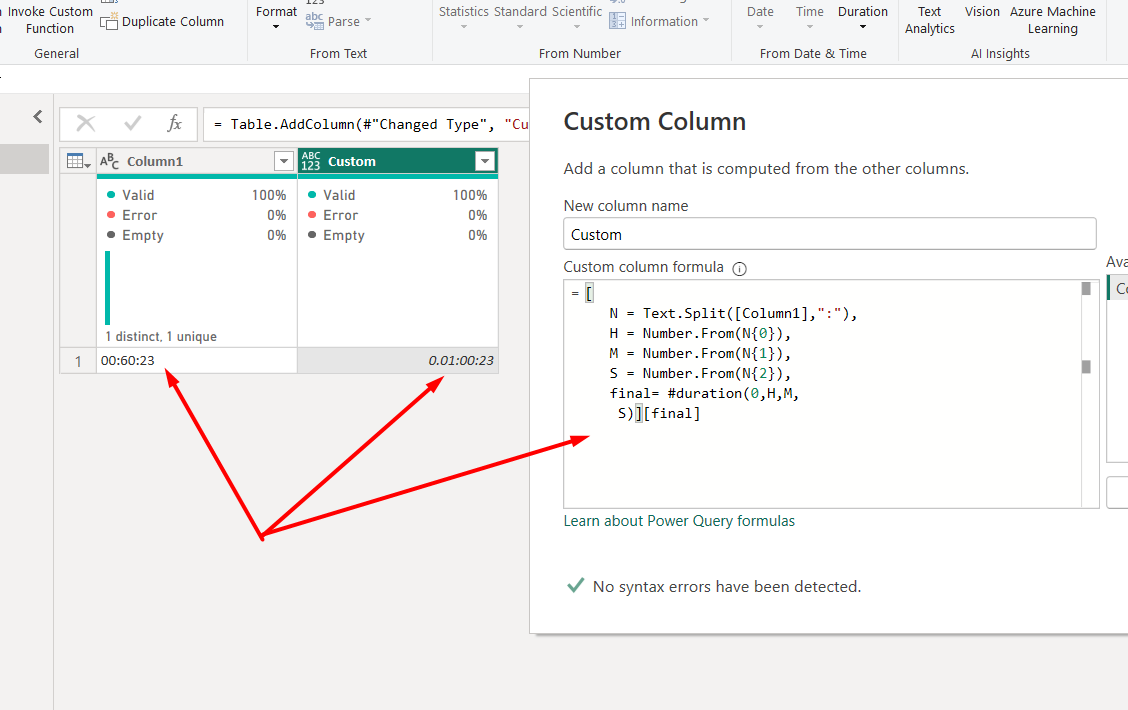Click the New column name field
This screenshot has height=710, width=1128.
829,235
